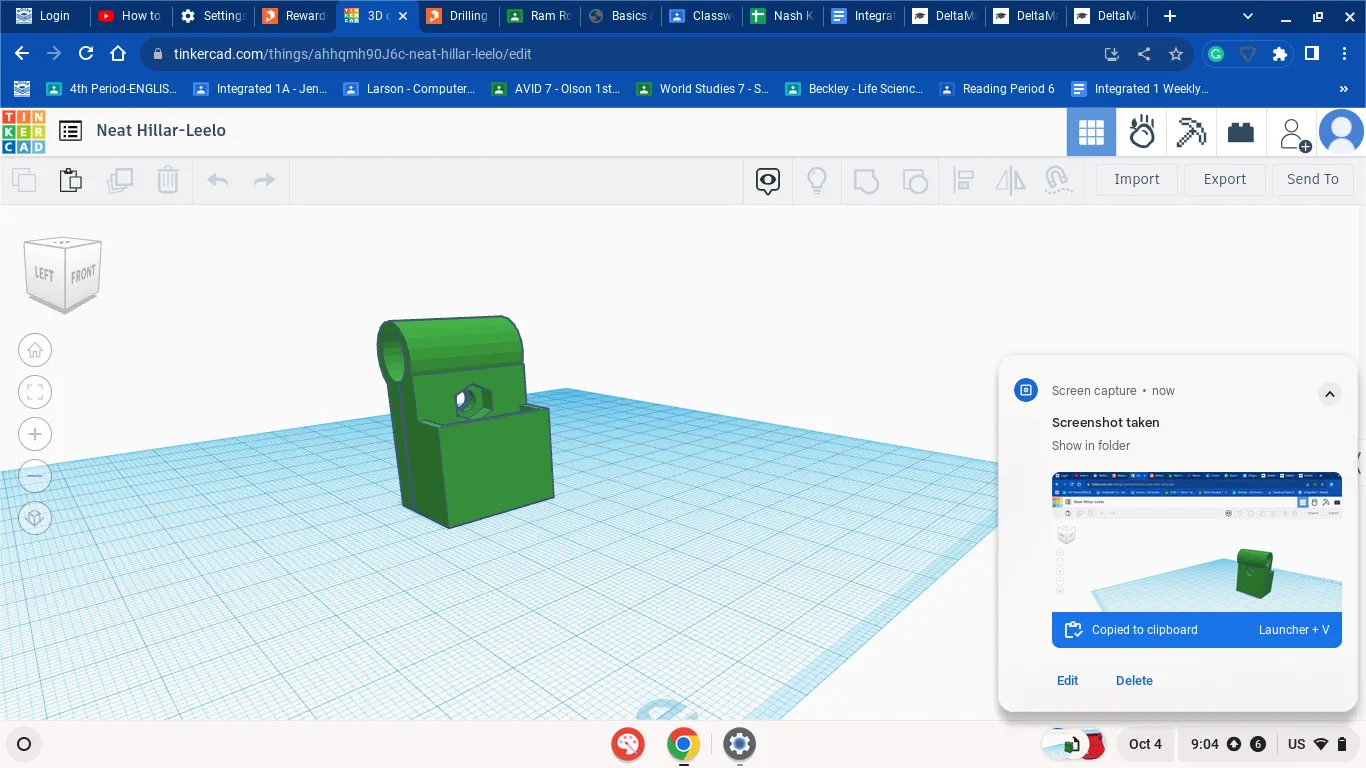Click the screenshot preview thumbnail

point(1196,541)
